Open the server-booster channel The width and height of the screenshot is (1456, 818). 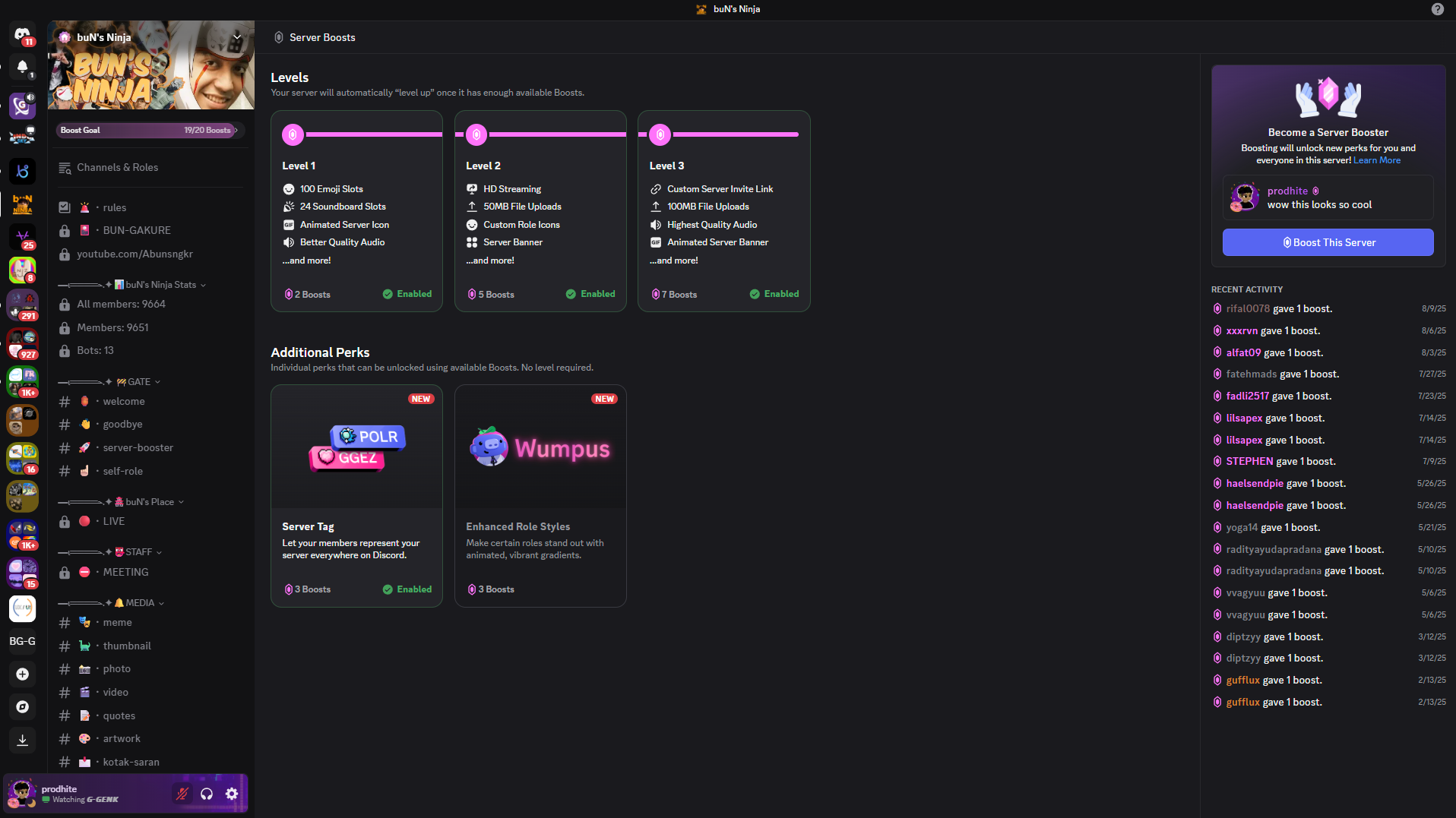click(150, 448)
